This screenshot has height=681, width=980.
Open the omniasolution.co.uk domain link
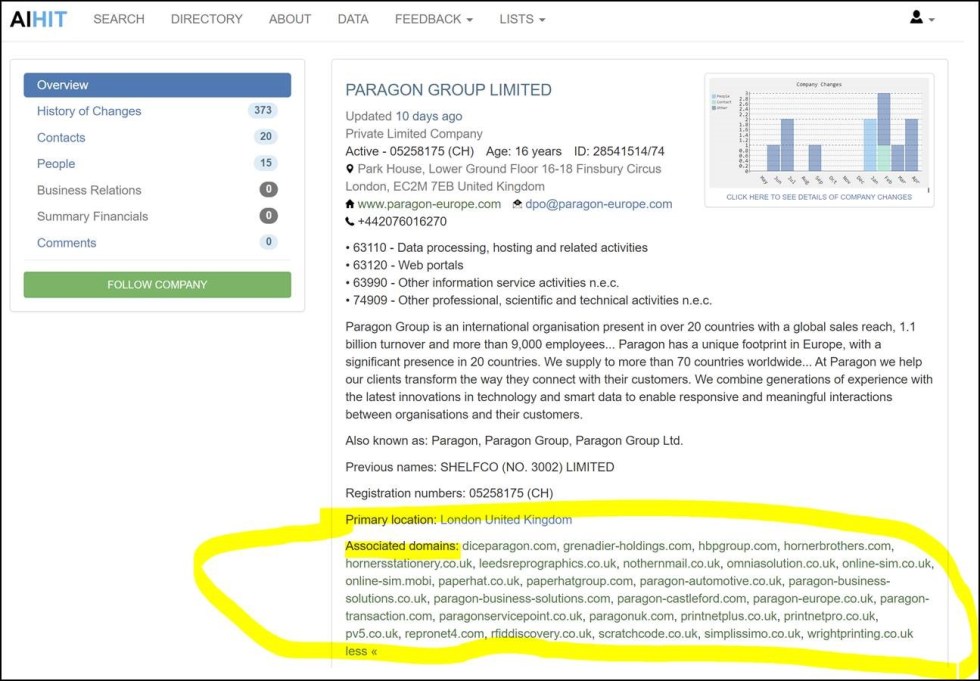(x=781, y=564)
